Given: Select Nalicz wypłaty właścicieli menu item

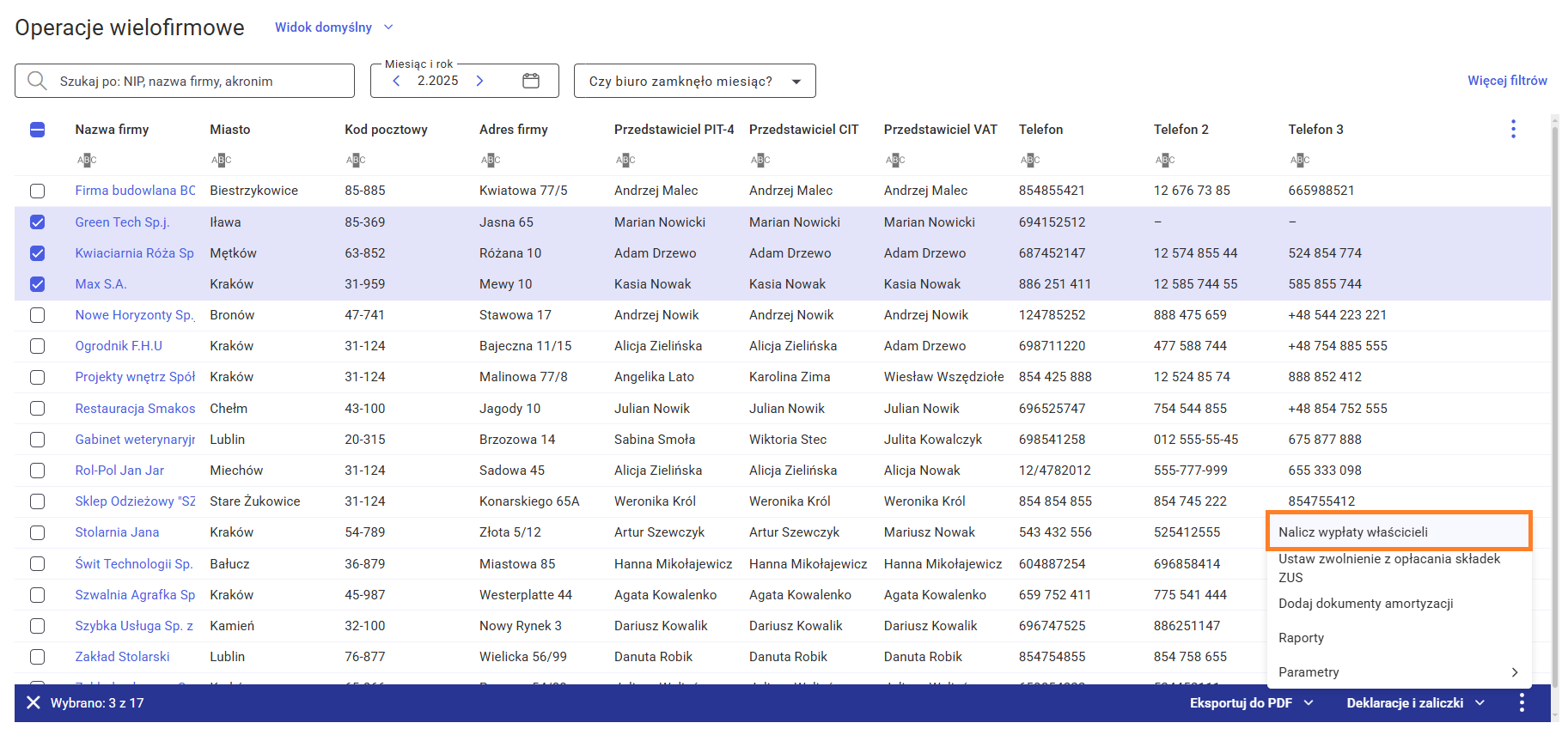Looking at the screenshot, I should click(x=1399, y=532).
